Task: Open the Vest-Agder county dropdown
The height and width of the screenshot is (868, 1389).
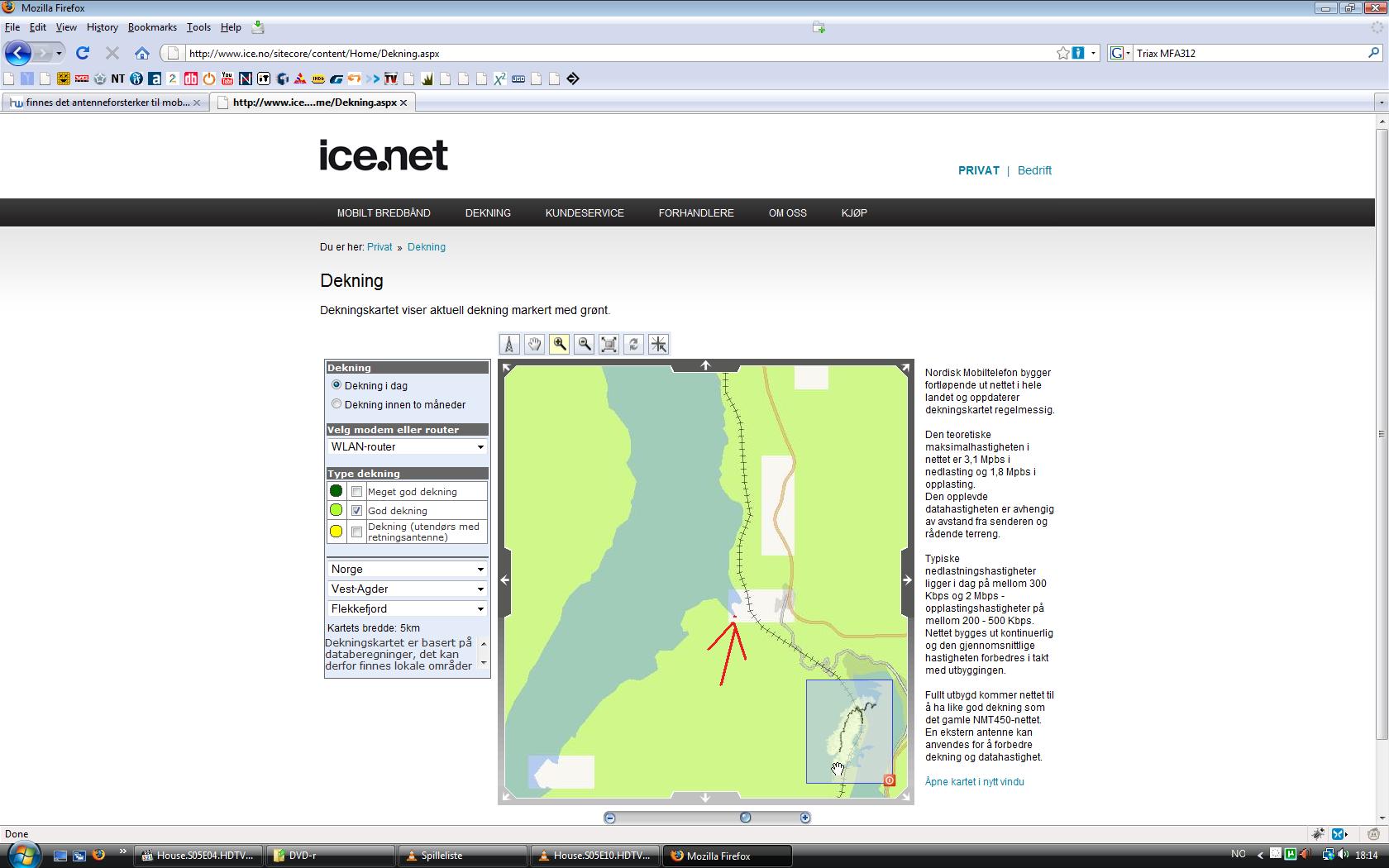Action: (x=408, y=589)
